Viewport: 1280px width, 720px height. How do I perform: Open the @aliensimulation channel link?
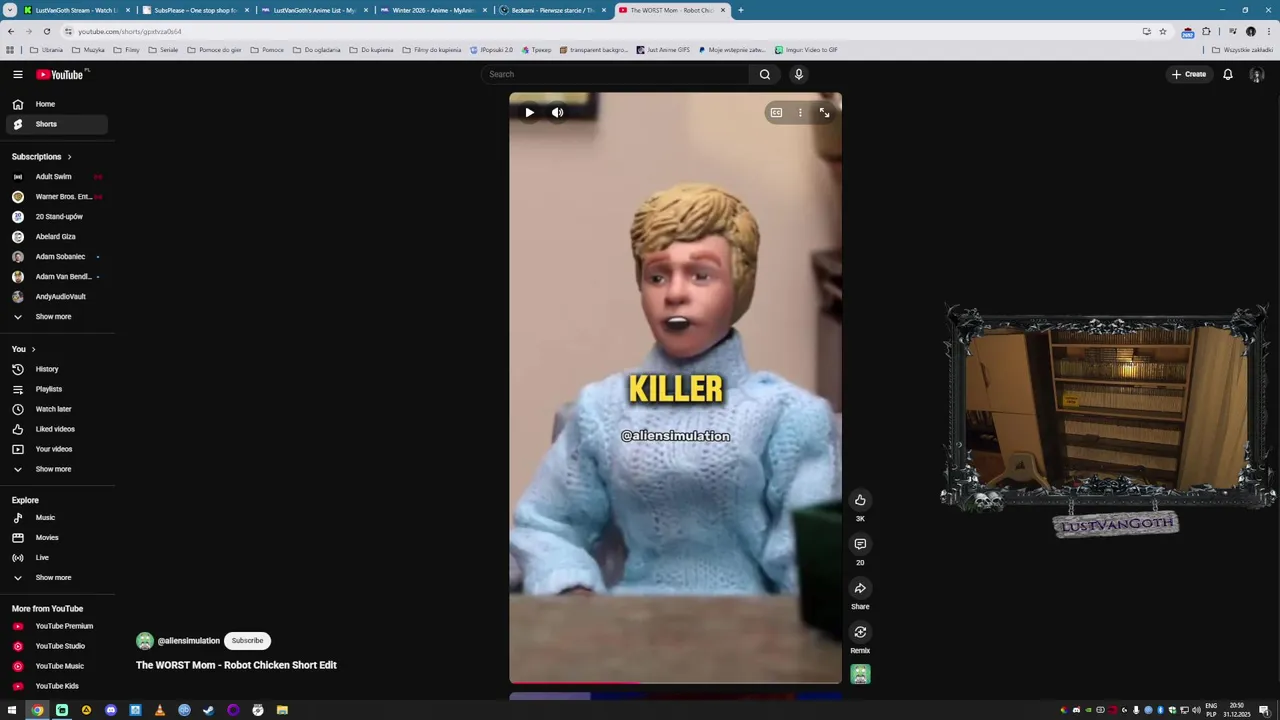188,641
